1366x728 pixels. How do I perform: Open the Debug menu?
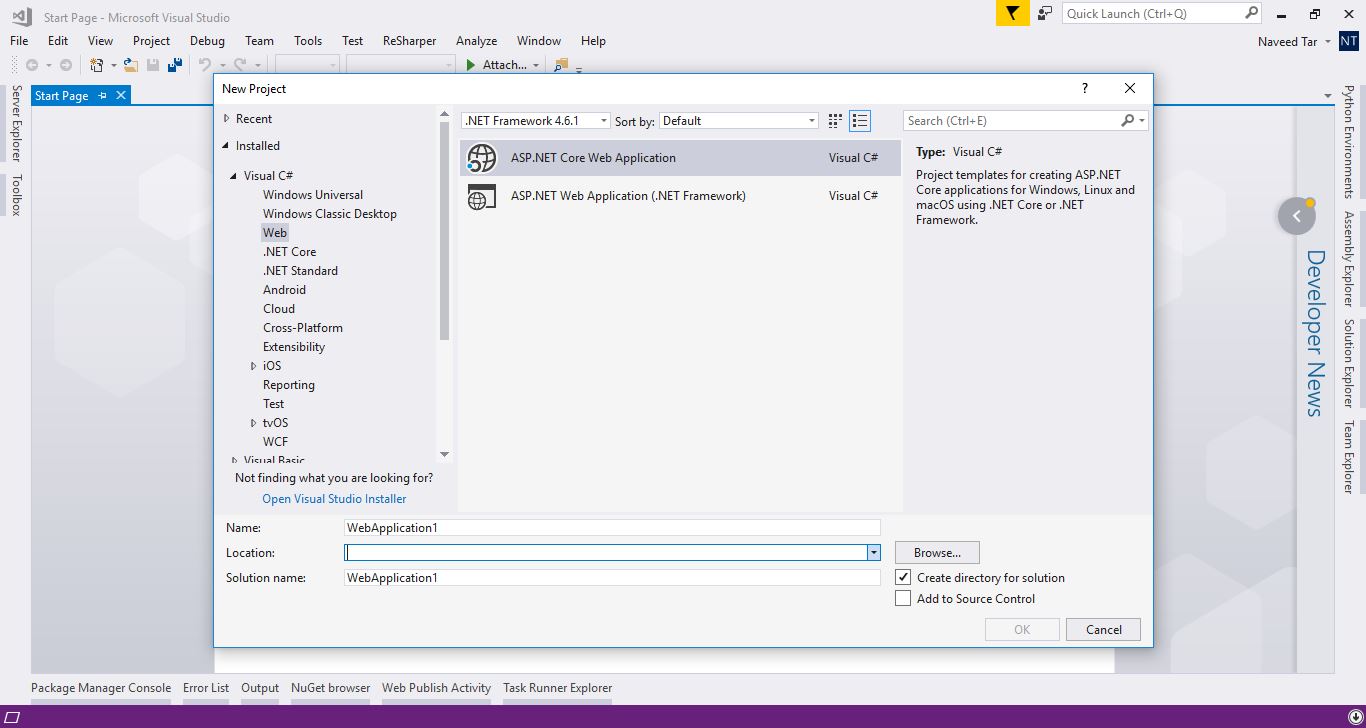207,41
